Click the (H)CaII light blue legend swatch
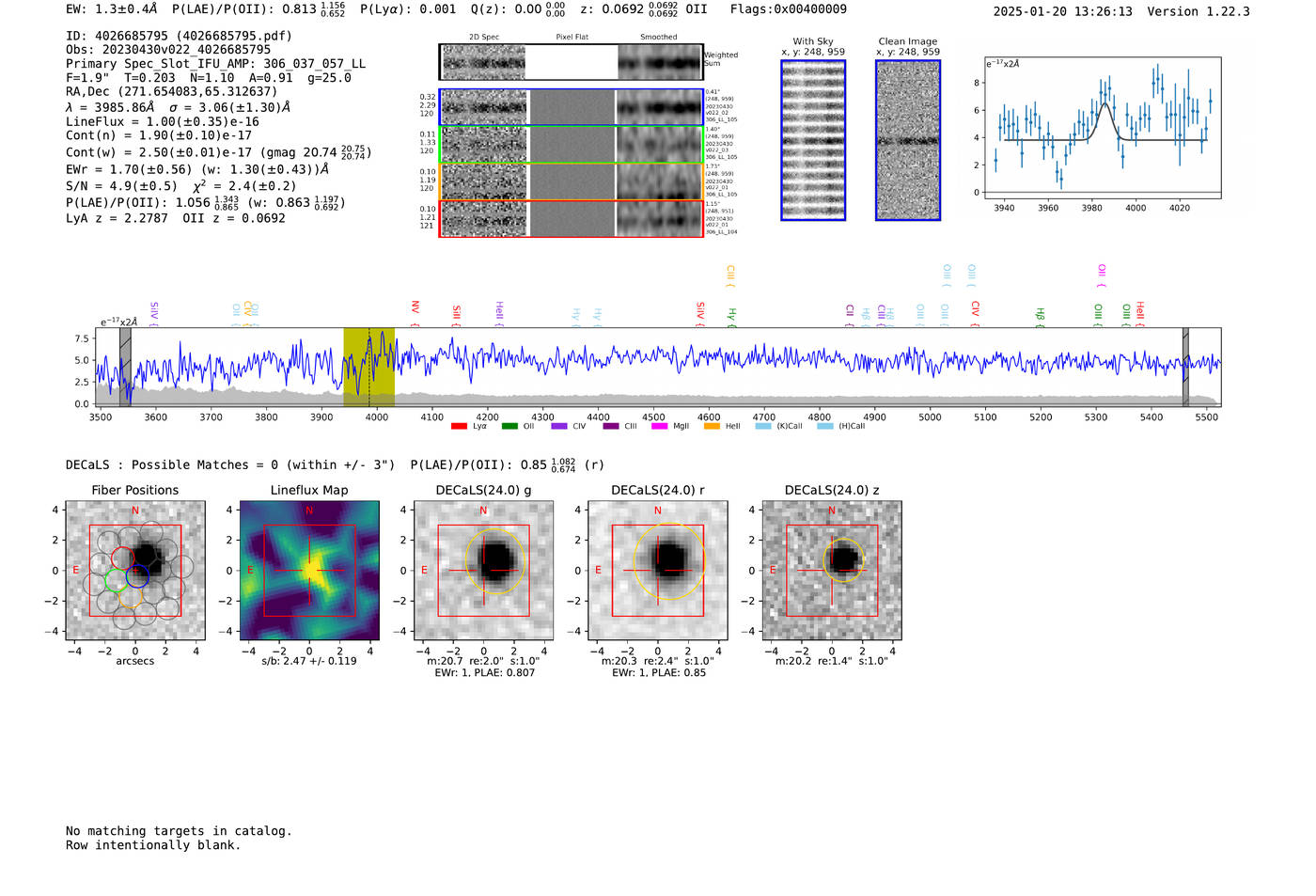1316x896 pixels. pyautogui.click(x=825, y=426)
